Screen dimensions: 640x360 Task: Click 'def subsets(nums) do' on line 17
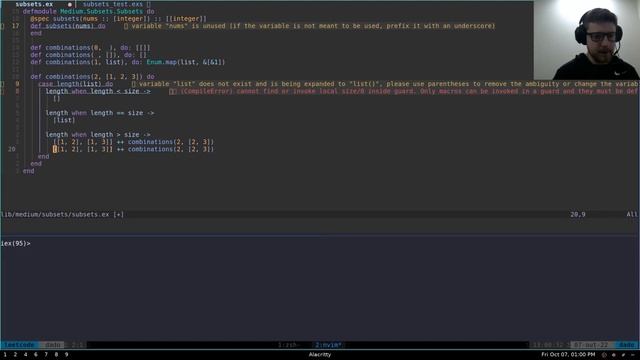(x=68, y=26)
